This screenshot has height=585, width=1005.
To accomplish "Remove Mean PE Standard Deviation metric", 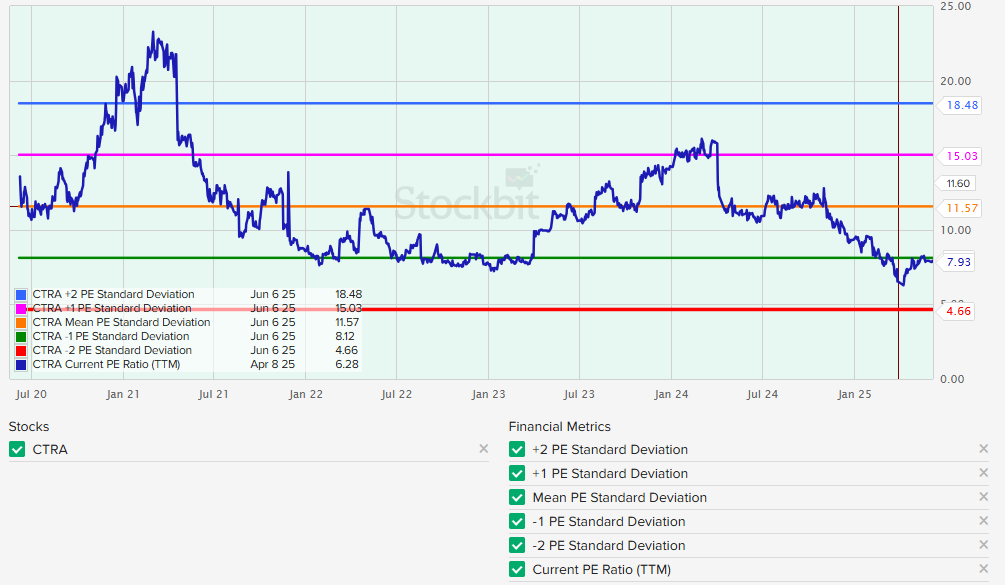I will pos(983,497).
